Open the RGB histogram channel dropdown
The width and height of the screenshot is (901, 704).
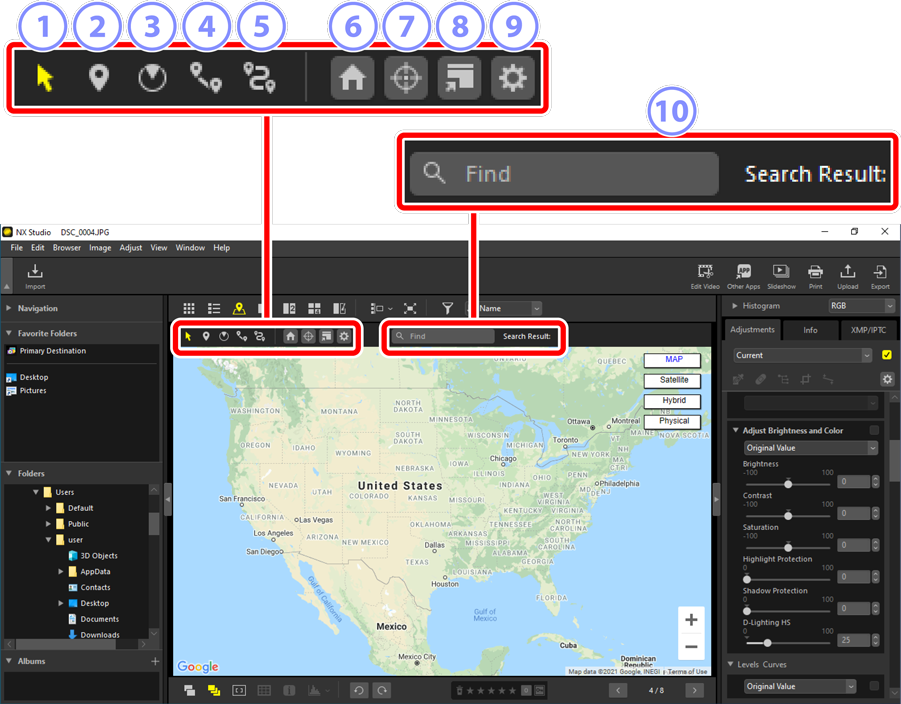click(861, 306)
